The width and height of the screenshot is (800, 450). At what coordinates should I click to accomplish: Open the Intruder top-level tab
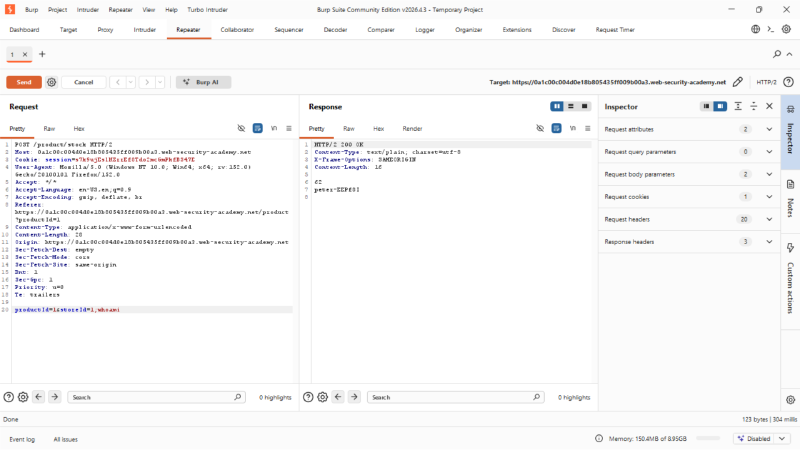tap(144, 30)
